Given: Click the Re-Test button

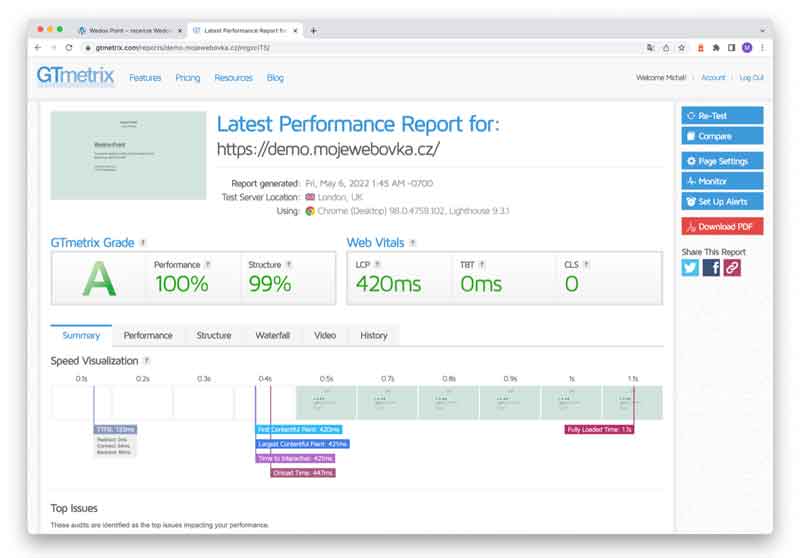Looking at the screenshot, I should tap(722, 116).
